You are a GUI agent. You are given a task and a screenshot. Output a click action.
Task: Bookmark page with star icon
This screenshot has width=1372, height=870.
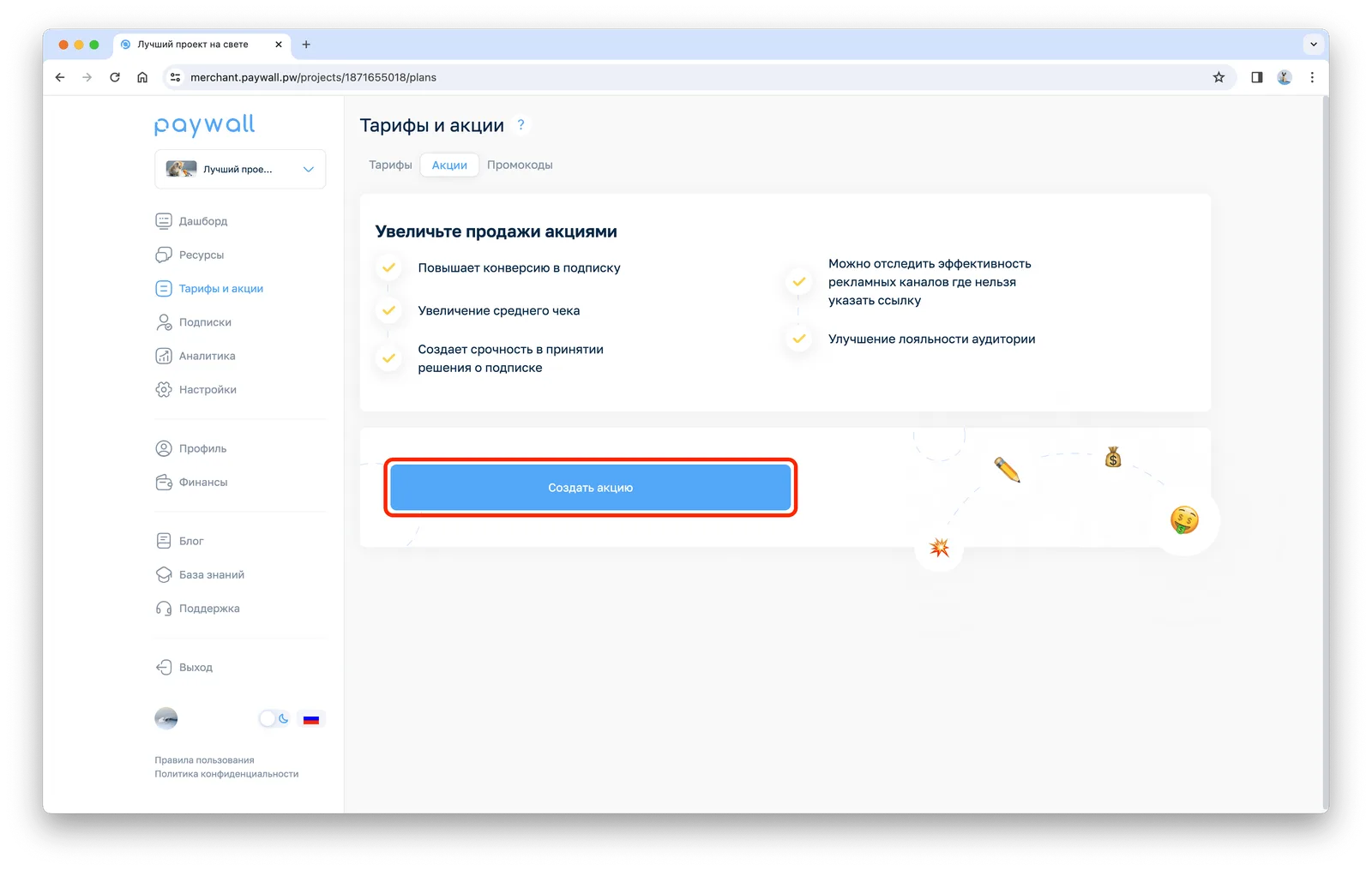(1219, 77)
